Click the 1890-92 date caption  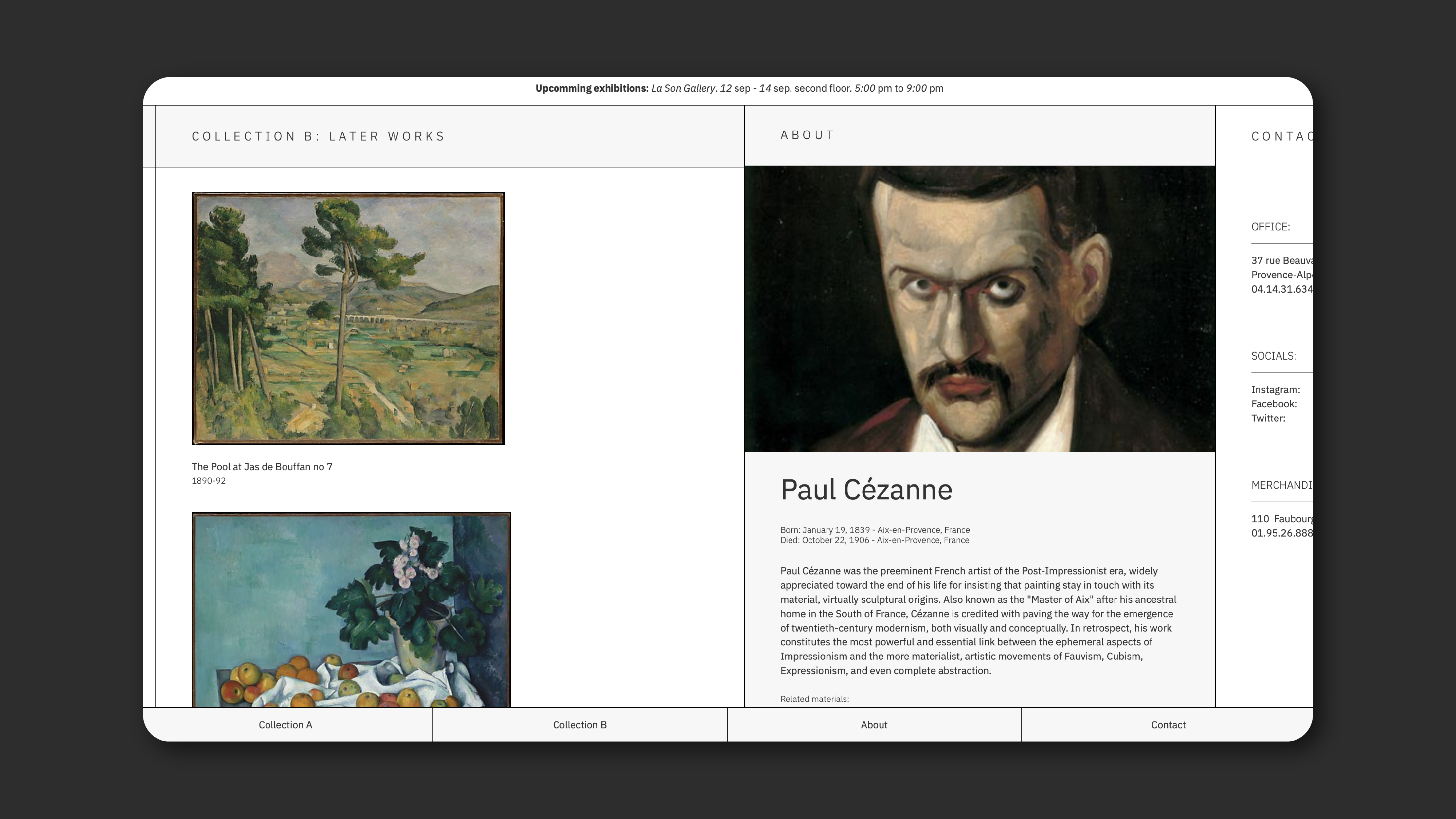click(x=209, y=481)
